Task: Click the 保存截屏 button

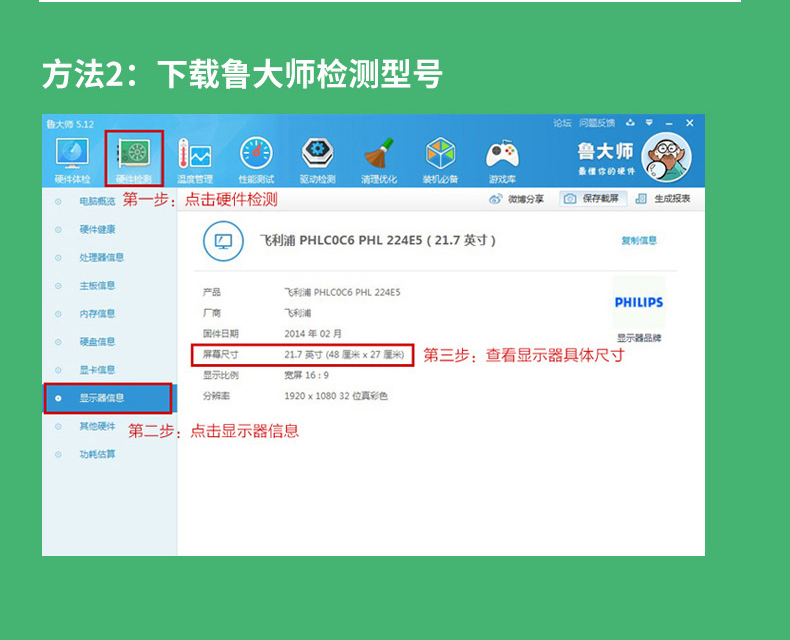Action: pyautogui.click(x=593, y=199)
